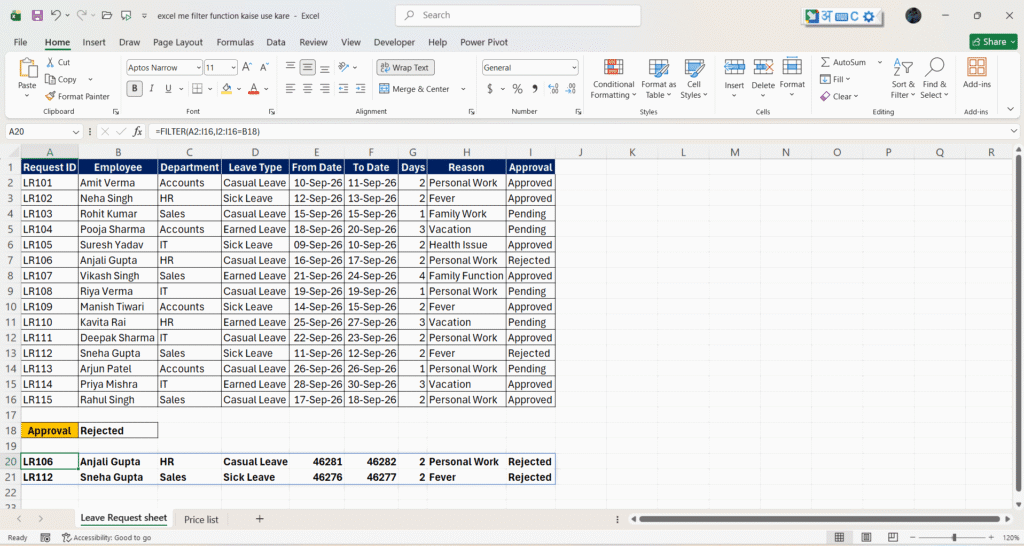The image size is (1024, 546).
Task: Open the File menu
Action: point(20,42)
